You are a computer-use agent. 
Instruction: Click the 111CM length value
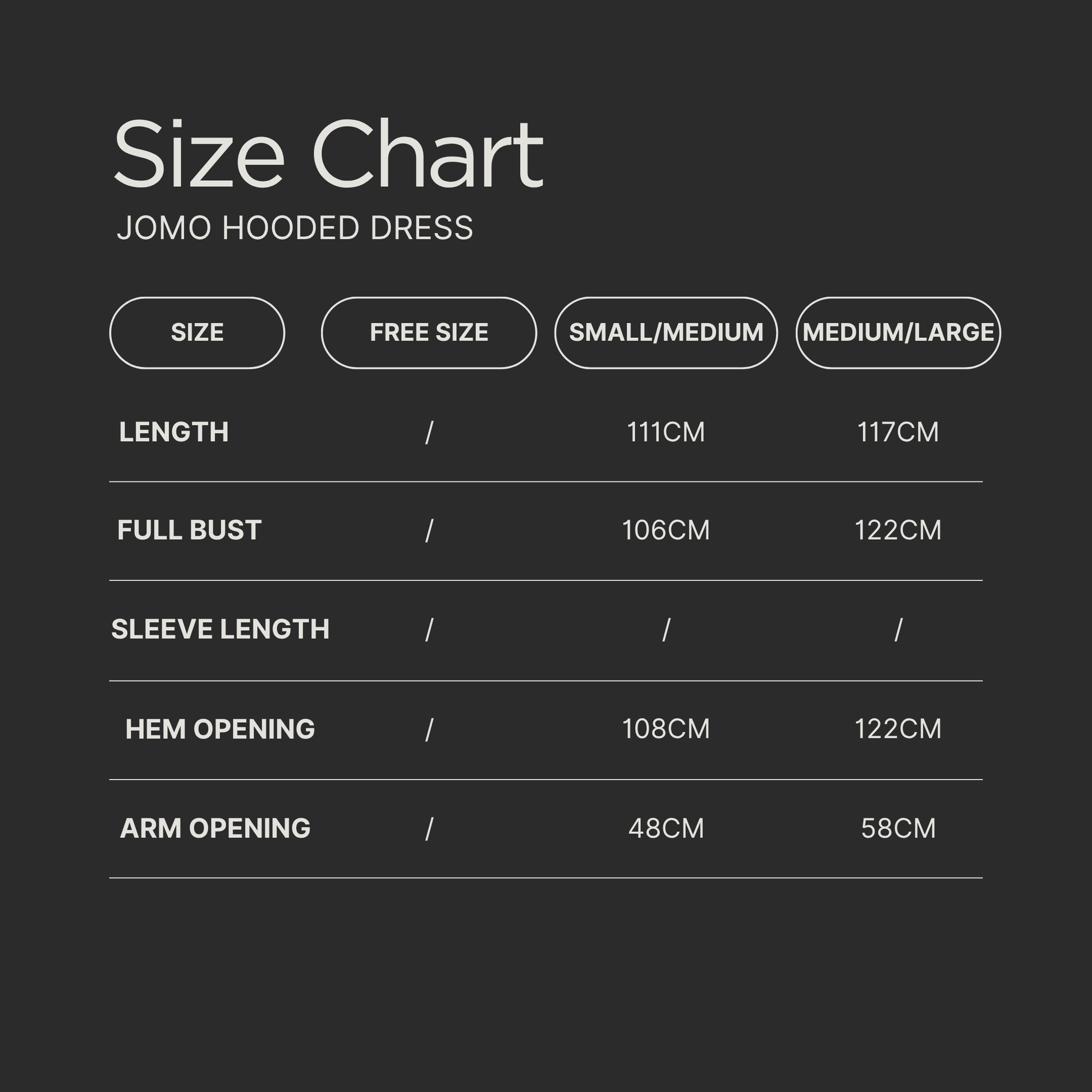(666, 433)
